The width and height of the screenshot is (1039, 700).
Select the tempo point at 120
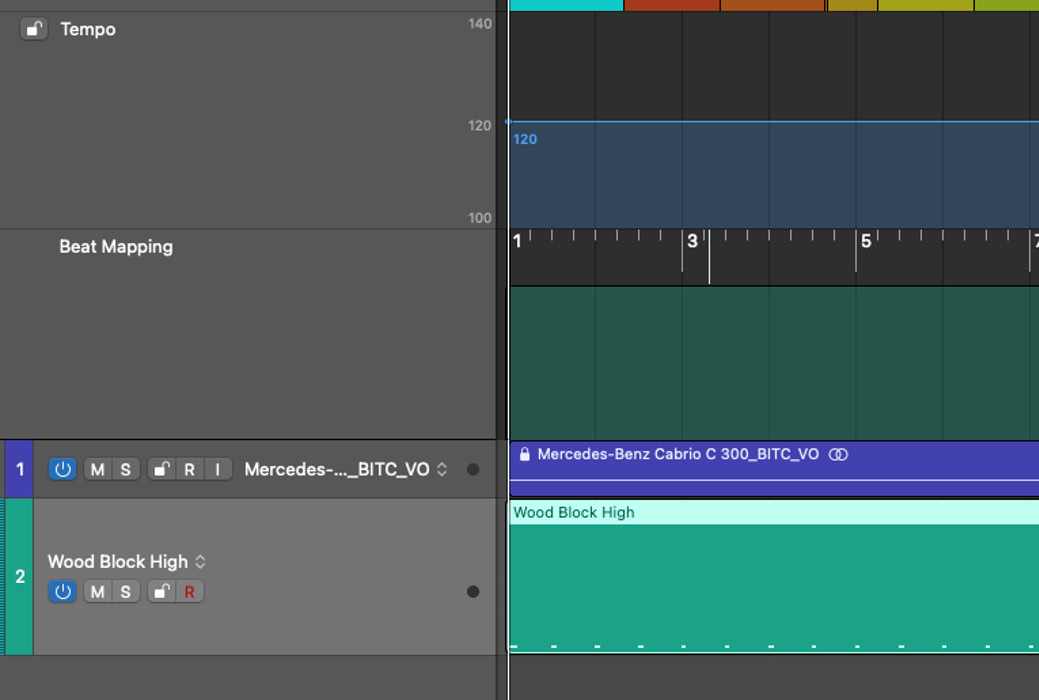tap(508, 121)
